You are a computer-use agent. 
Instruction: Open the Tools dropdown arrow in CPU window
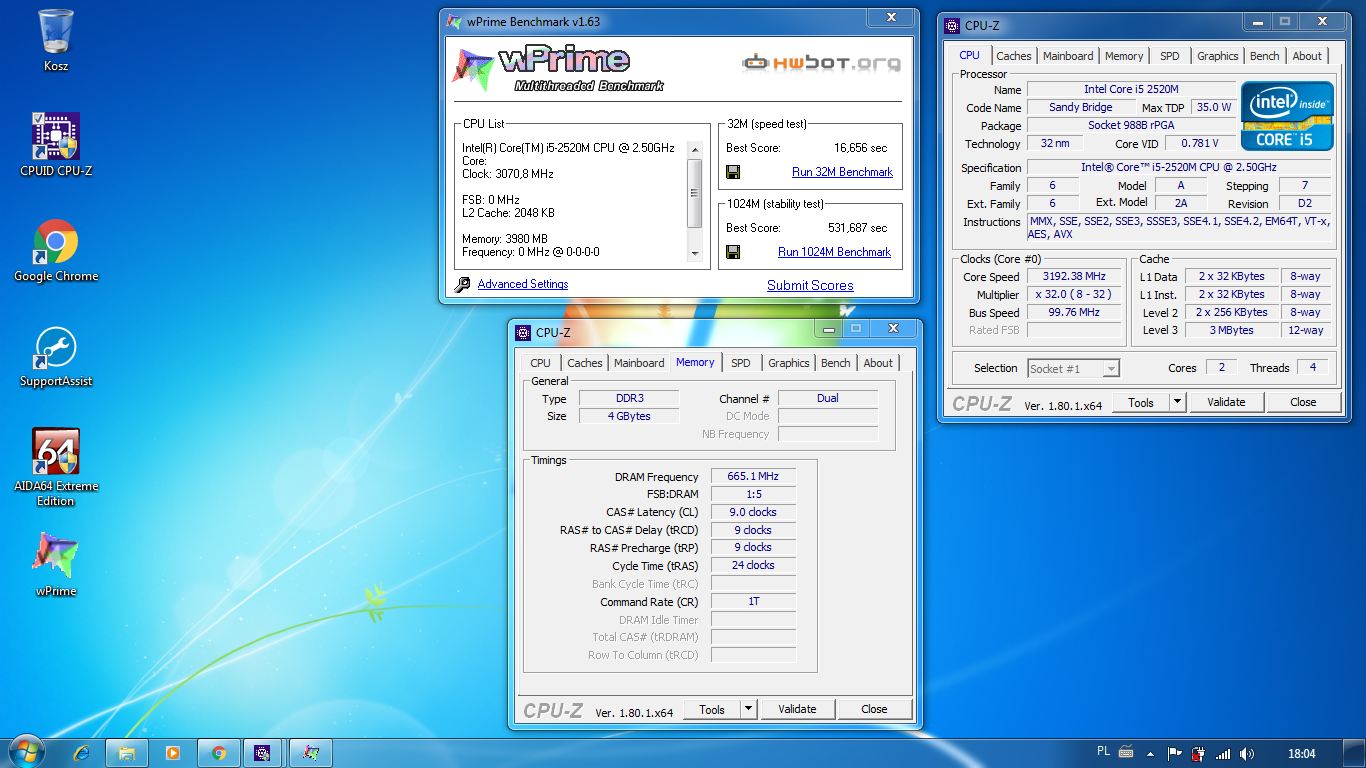1177,402
